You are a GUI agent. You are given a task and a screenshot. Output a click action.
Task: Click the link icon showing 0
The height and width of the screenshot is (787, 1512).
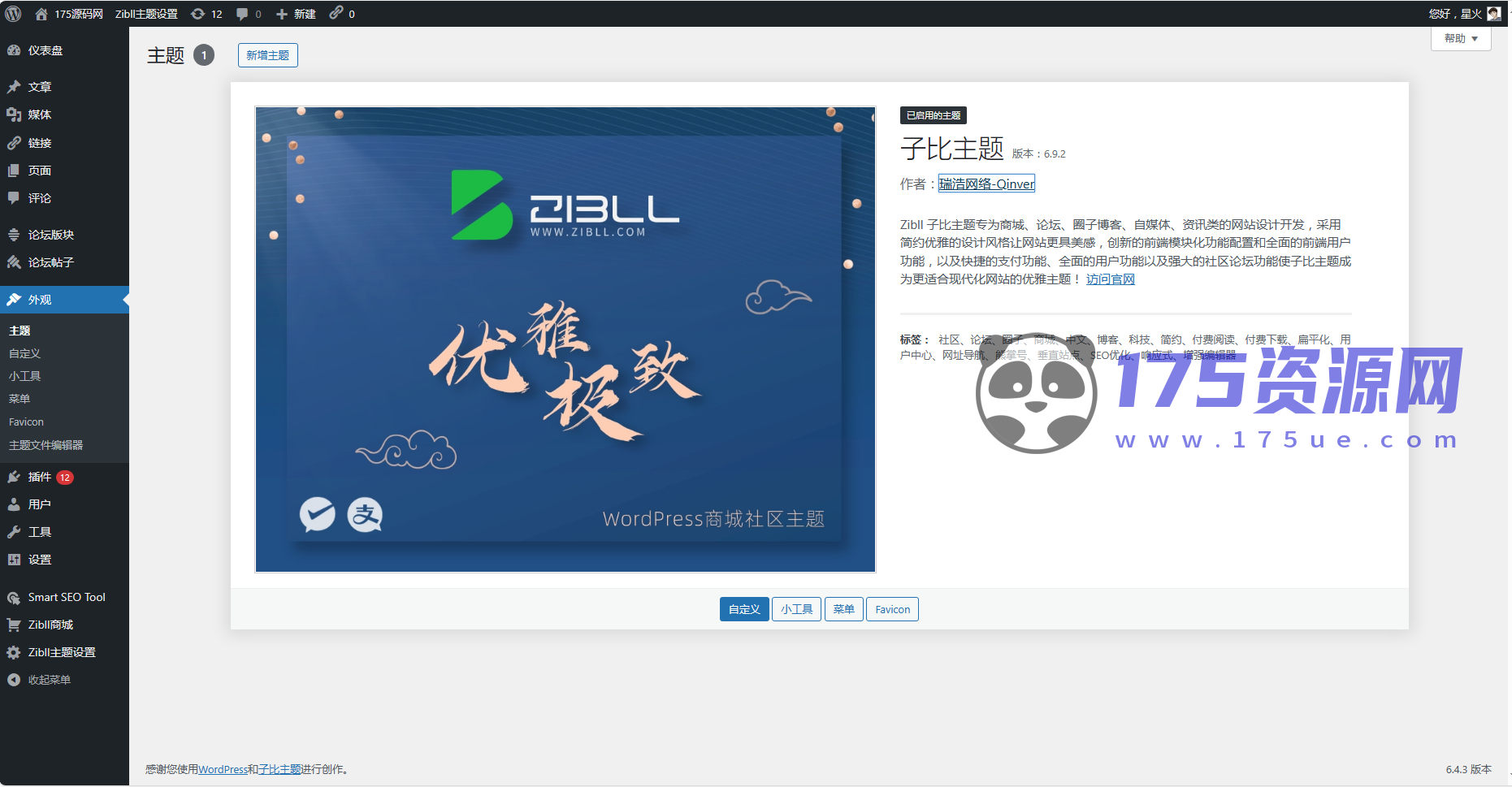(x=336, y=13)
